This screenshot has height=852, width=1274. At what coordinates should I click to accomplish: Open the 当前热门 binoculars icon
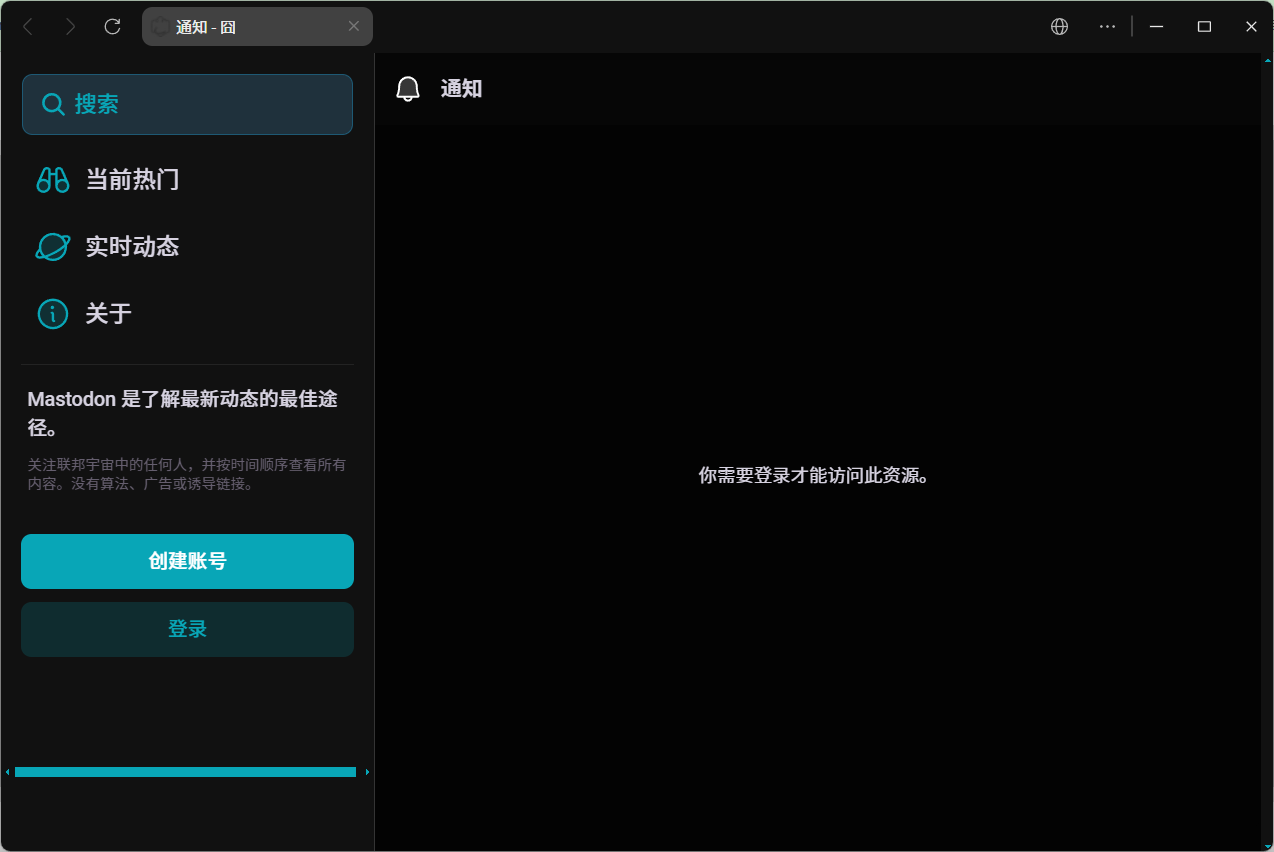(53, 180)
